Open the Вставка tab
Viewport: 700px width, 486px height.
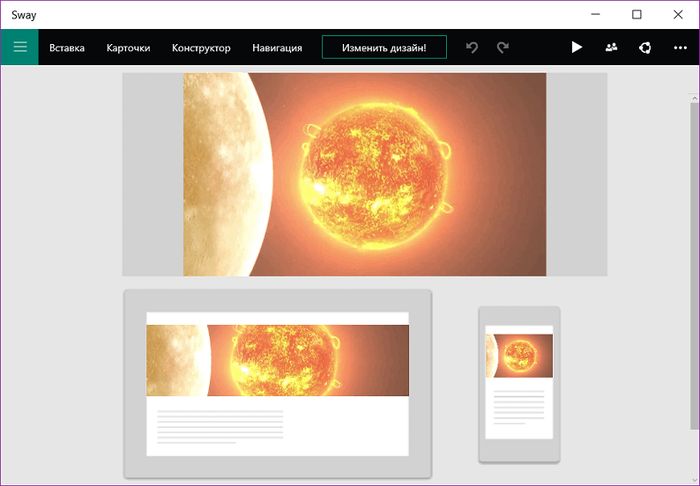(67, 47)
